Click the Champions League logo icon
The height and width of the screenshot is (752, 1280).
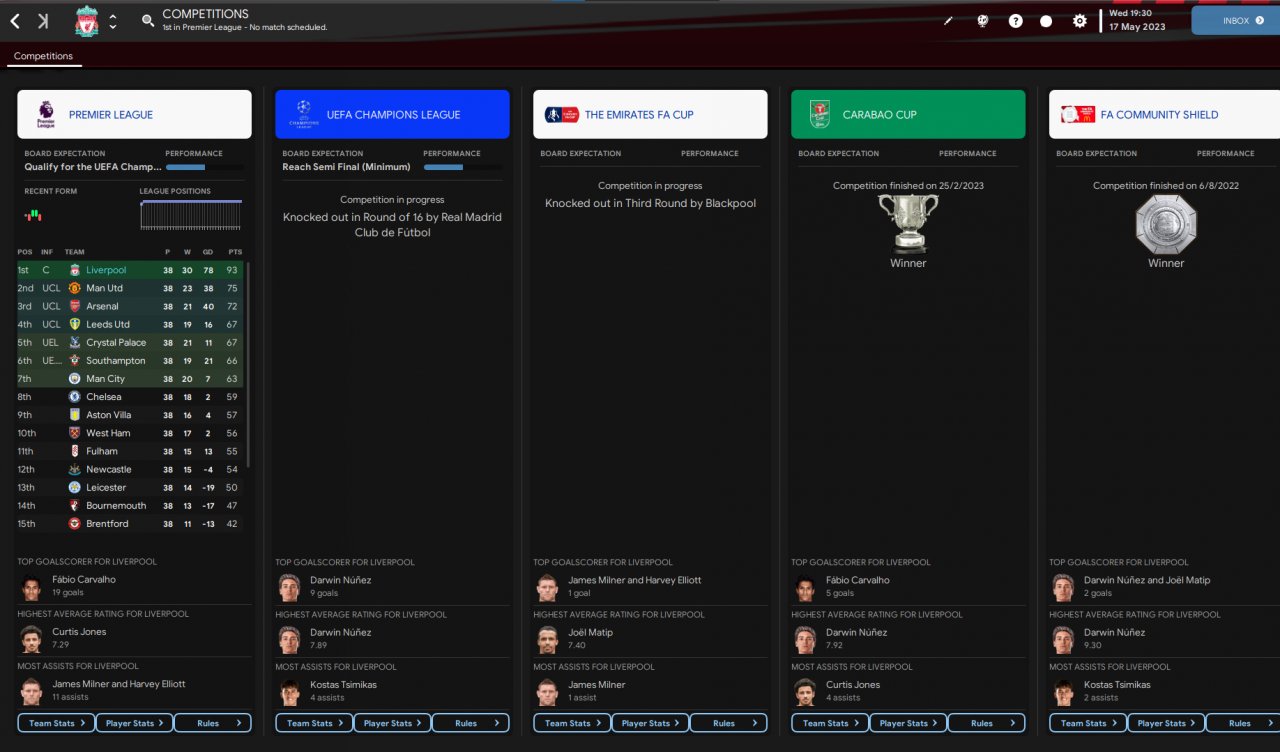pos(303,114)
